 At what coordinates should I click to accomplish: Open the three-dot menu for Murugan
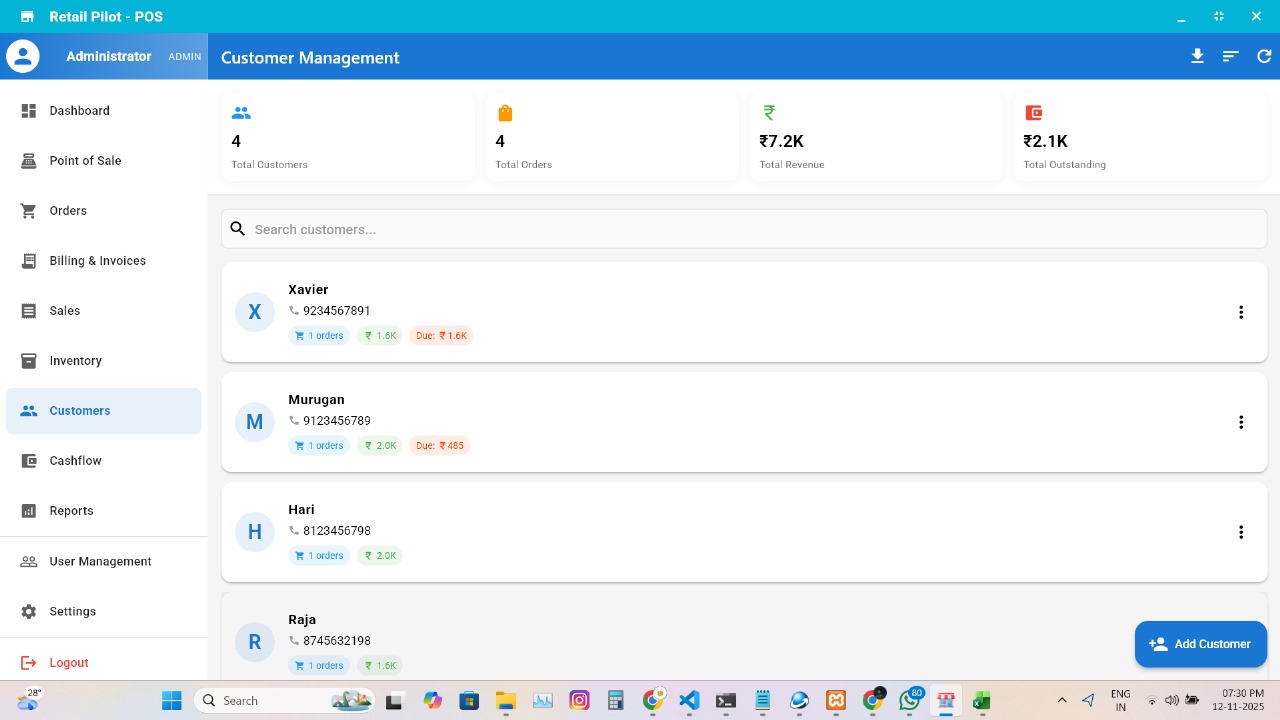(1241, 422)
